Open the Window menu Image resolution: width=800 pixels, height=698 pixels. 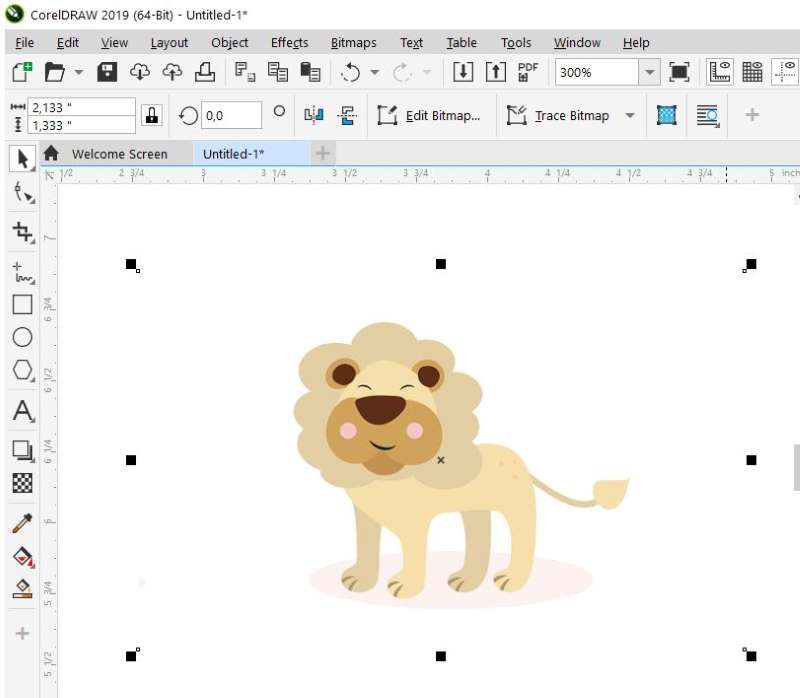[x=577, y=43]
